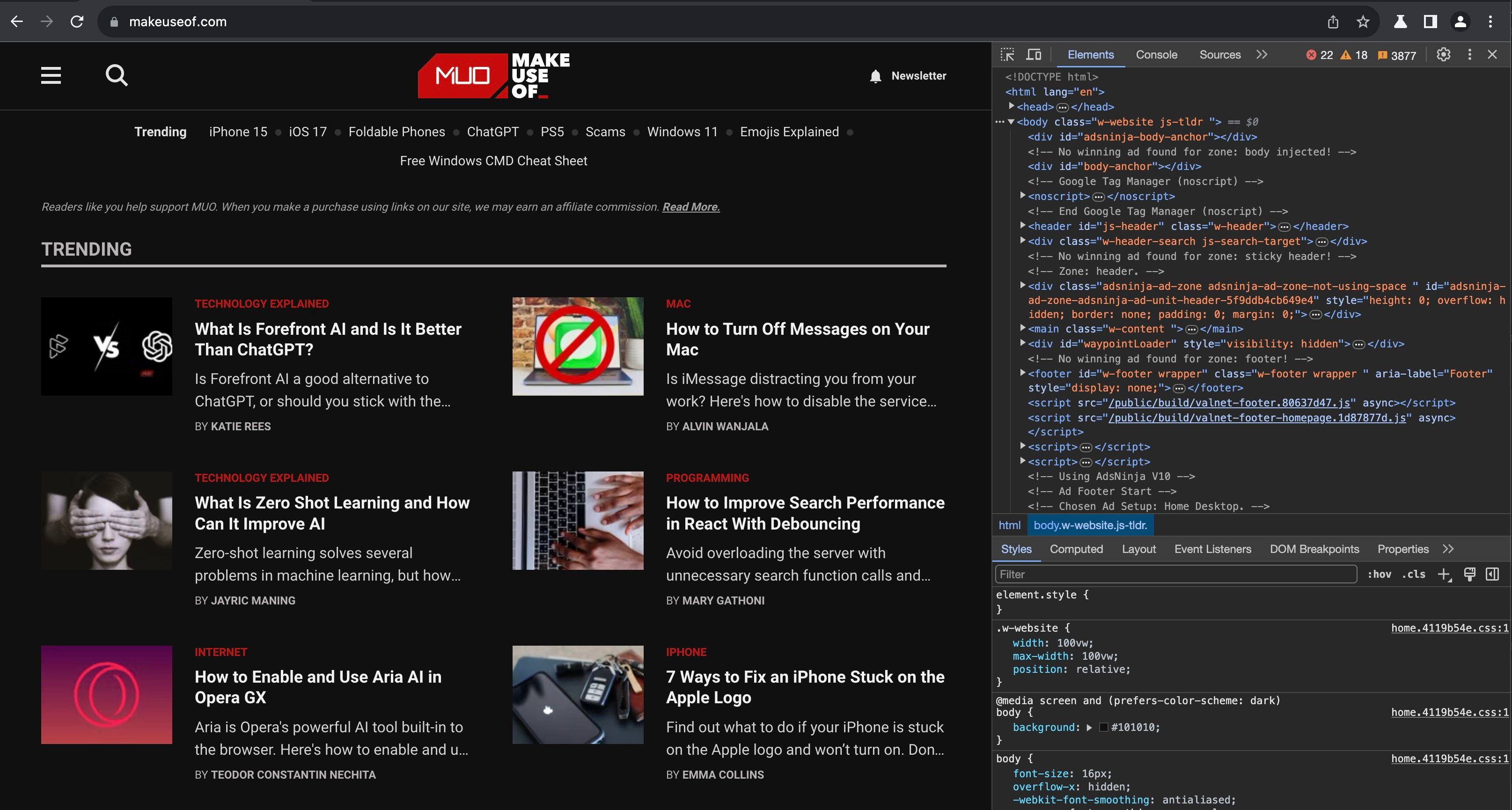Open the Free Windows CMD Cheat Sheet link
The width and height of the screenshot is (1512, 810).
(x=493, y=160)
